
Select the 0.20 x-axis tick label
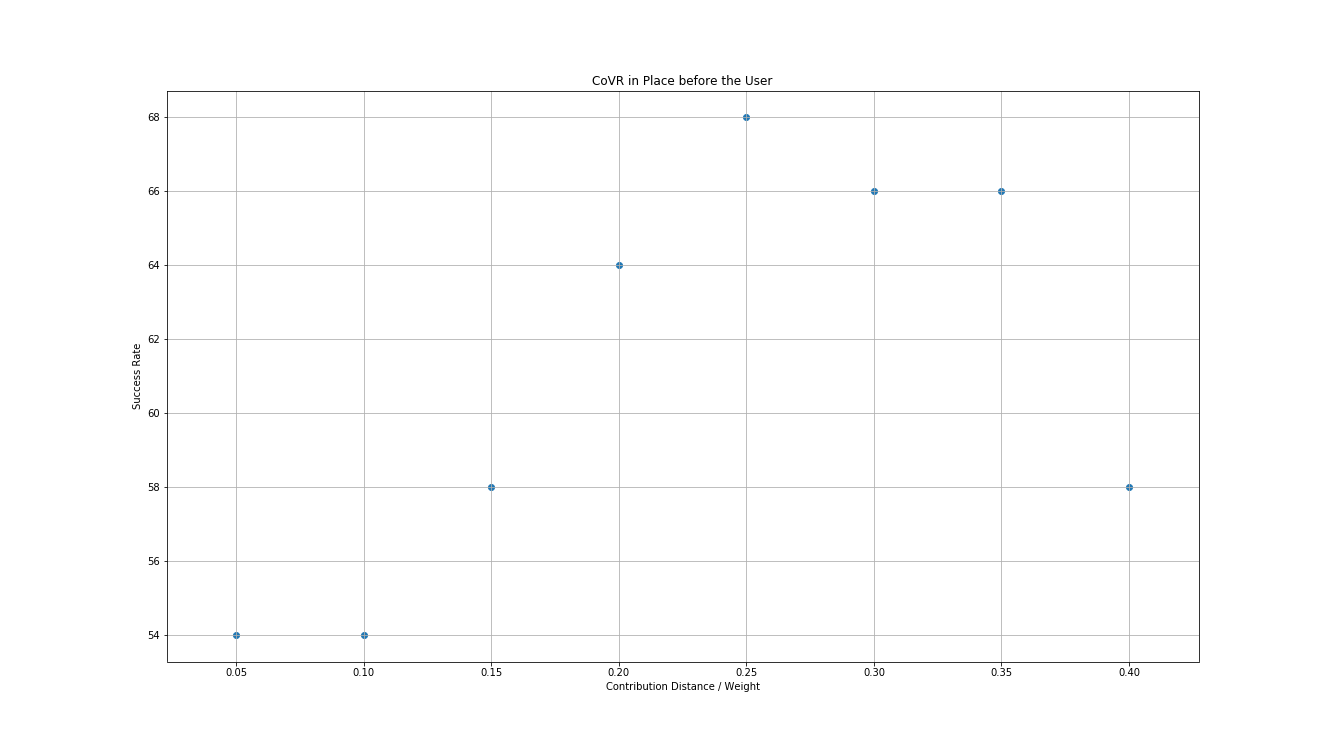pyautogui.click(x=619, y=672)
